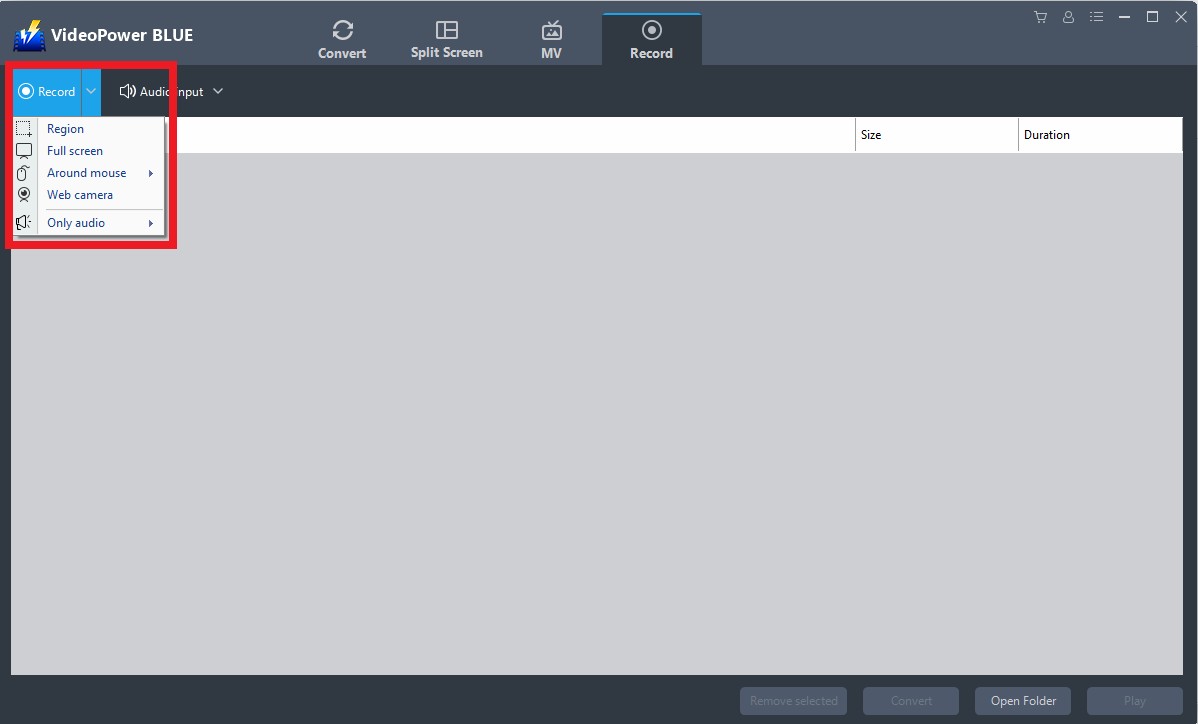Open the main menu list icon

click(x=1096, y=17)
